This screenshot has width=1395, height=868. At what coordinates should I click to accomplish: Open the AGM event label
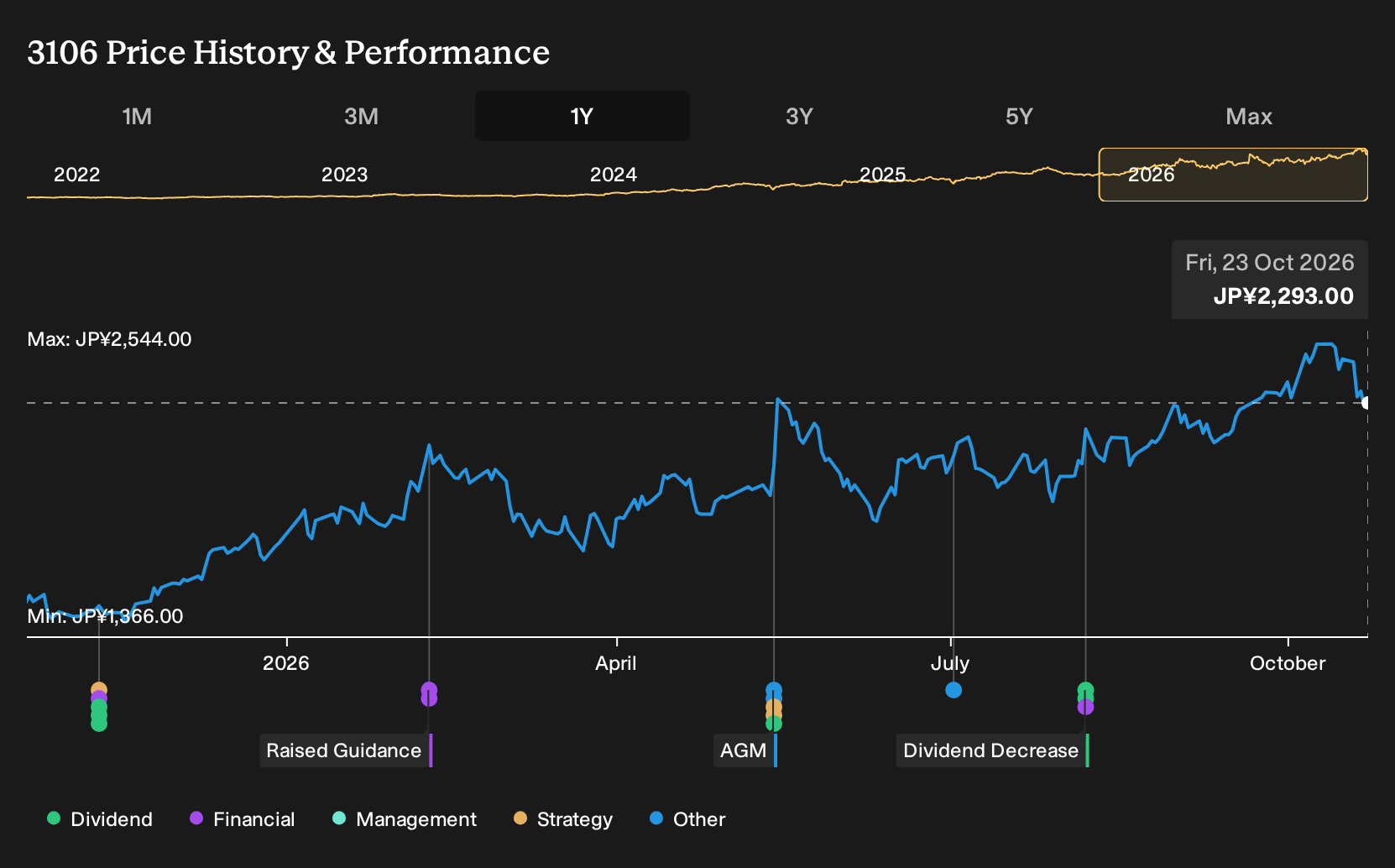coord(745,750)
